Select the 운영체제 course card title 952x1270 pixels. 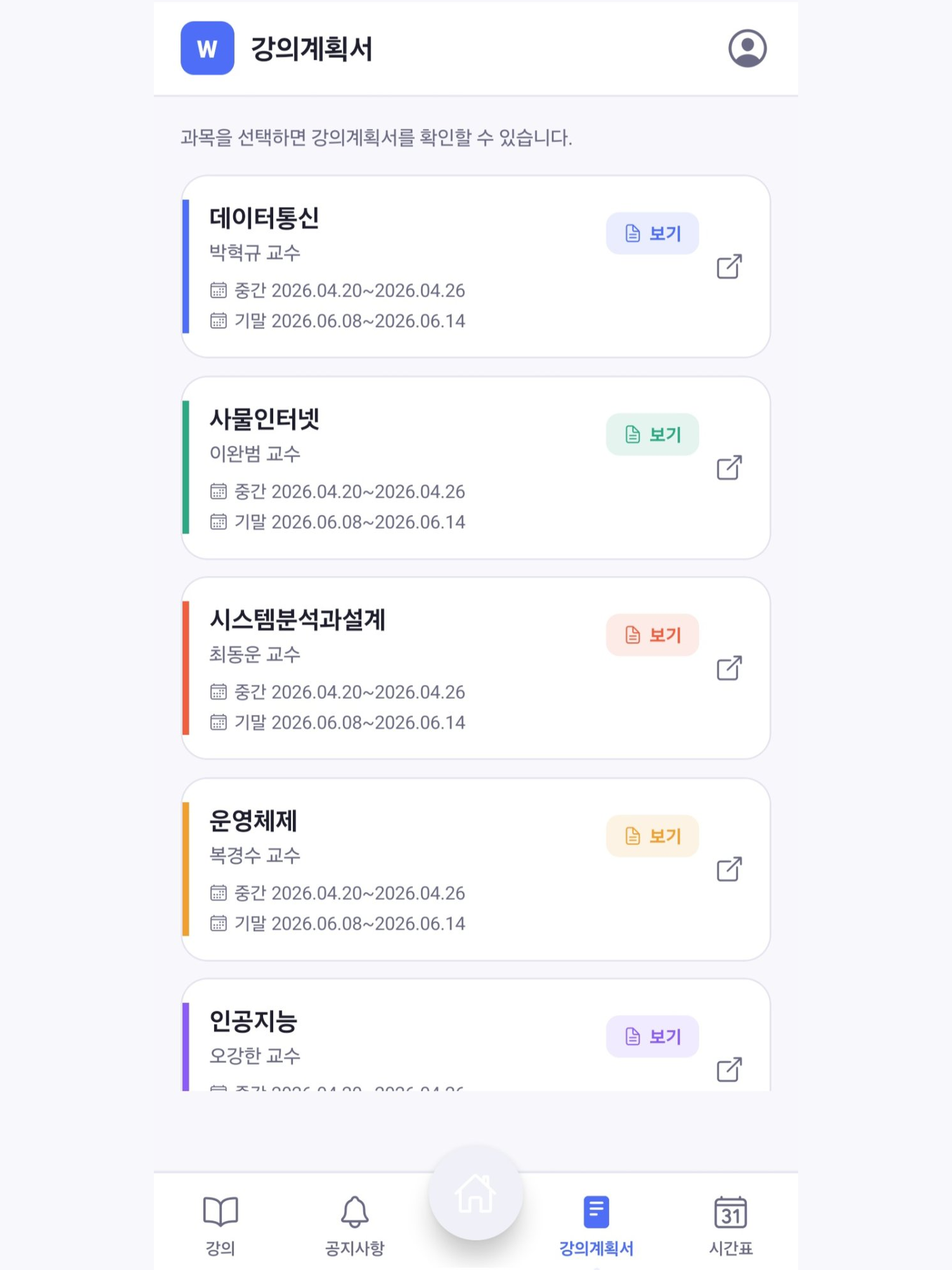pyautogui.click(x=253, y=820)
